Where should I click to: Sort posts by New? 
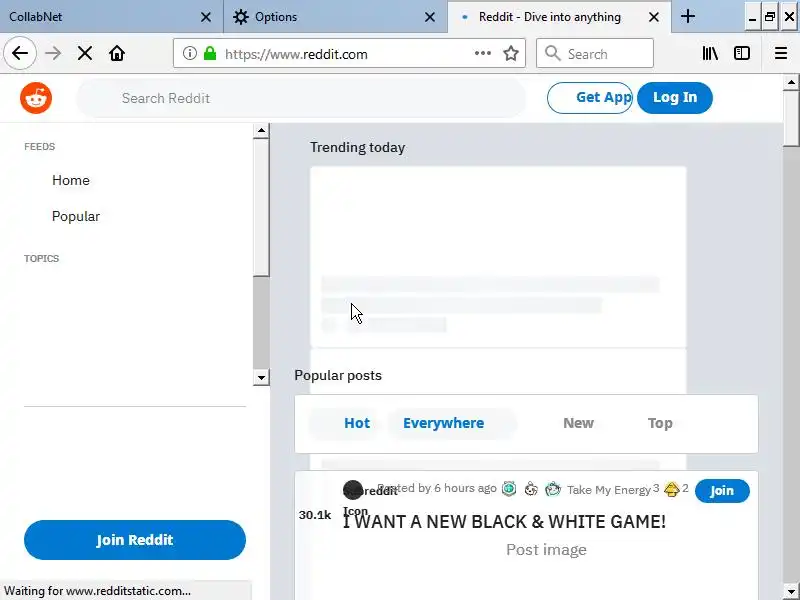pyautogui.click(x=578, y=423)
